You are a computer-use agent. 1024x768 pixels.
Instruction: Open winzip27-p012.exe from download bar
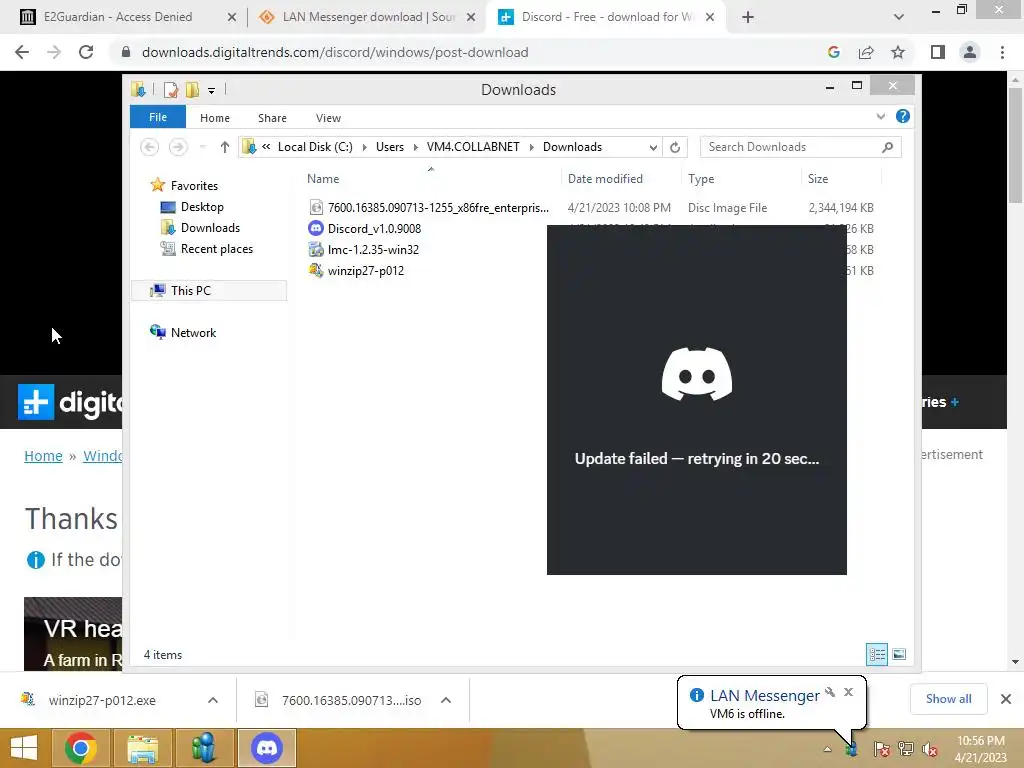pyautogui.click(x=102, y=700)
